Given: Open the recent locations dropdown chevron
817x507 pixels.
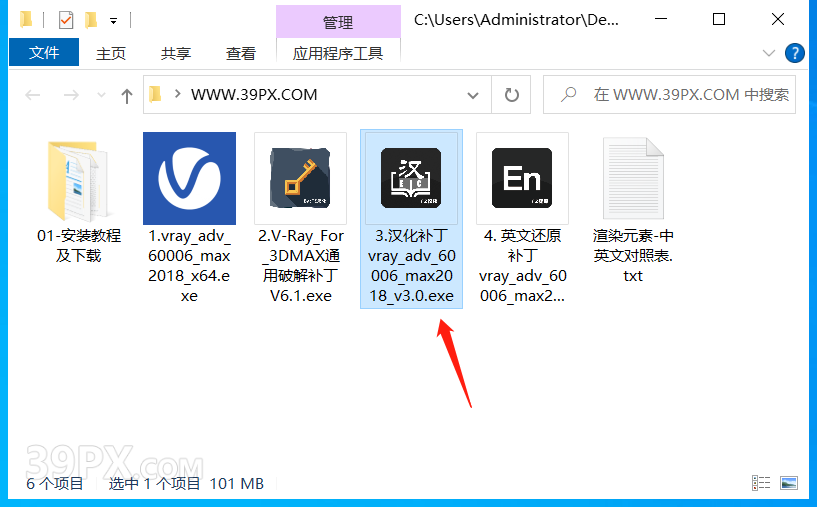Looking at the screenshot, I should coord(101,95).
